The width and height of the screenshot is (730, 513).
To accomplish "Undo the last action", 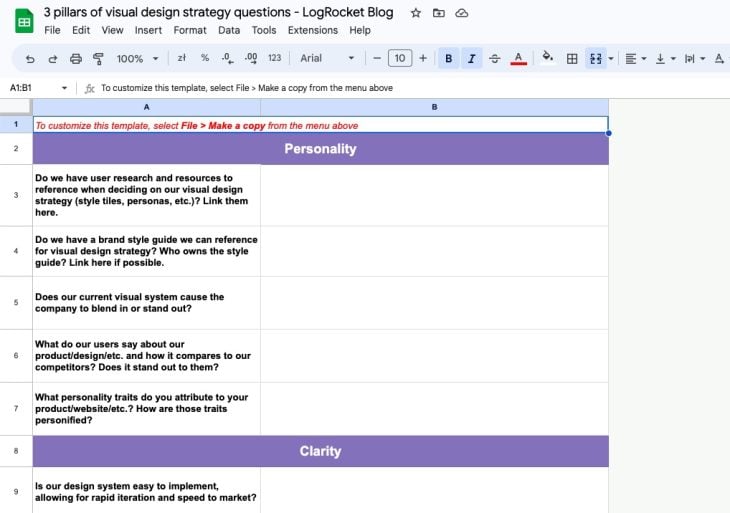I will pos(30,59).
